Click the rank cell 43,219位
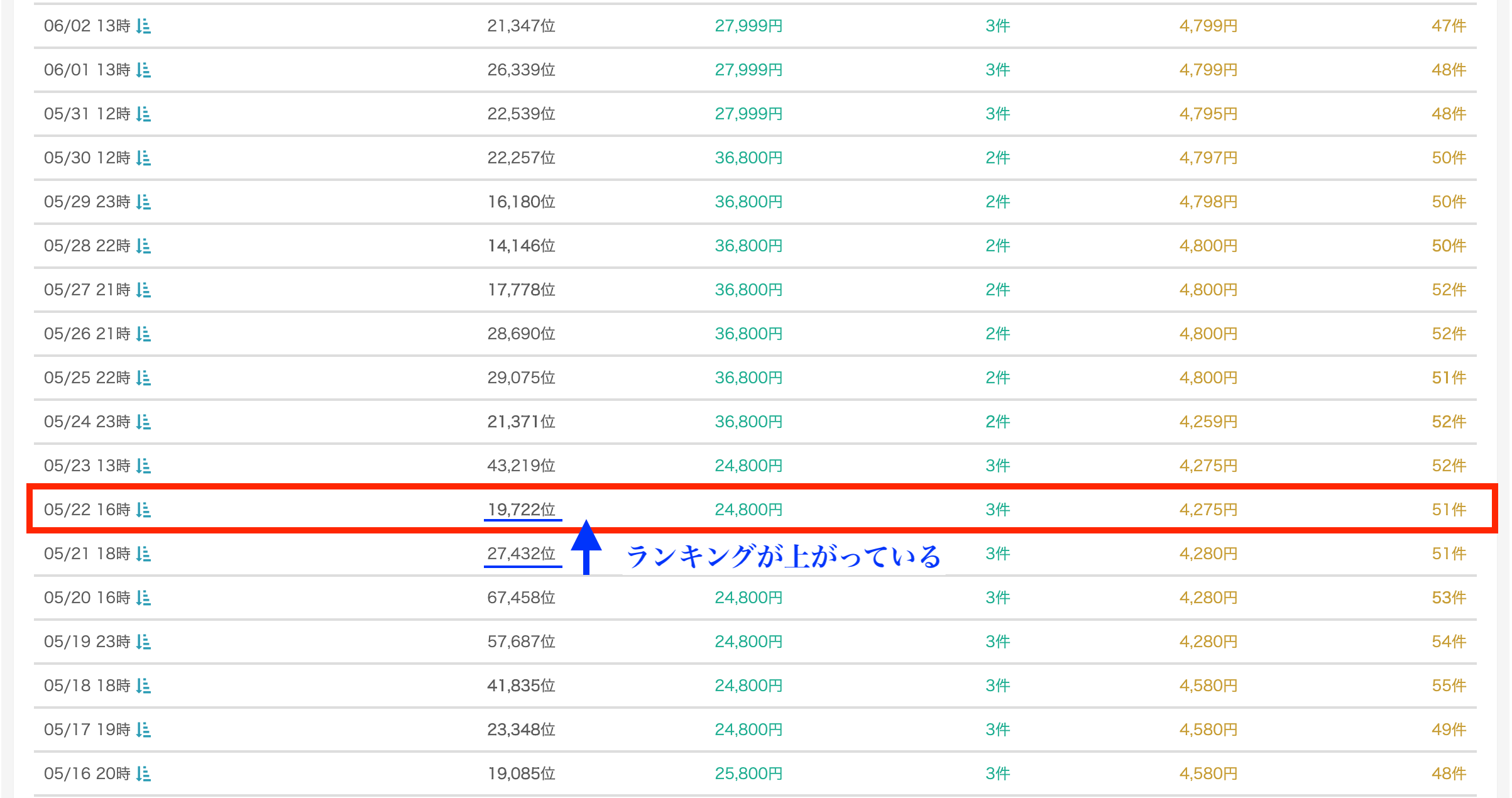Screen dimensions: 1512x798 (x=522, y=466)
